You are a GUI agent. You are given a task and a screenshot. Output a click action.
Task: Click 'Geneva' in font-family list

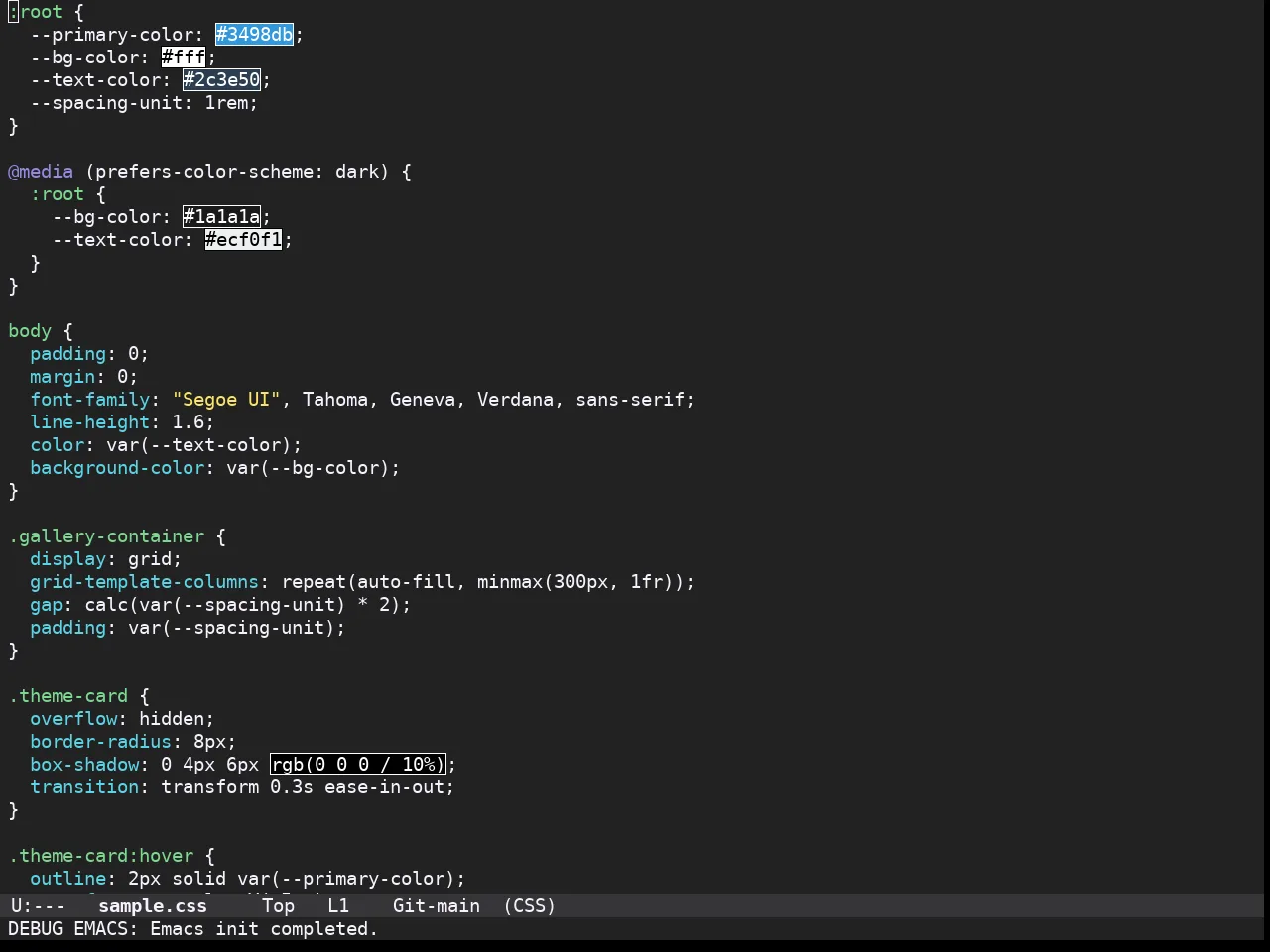pyautogui.click(x=423, y=400)
